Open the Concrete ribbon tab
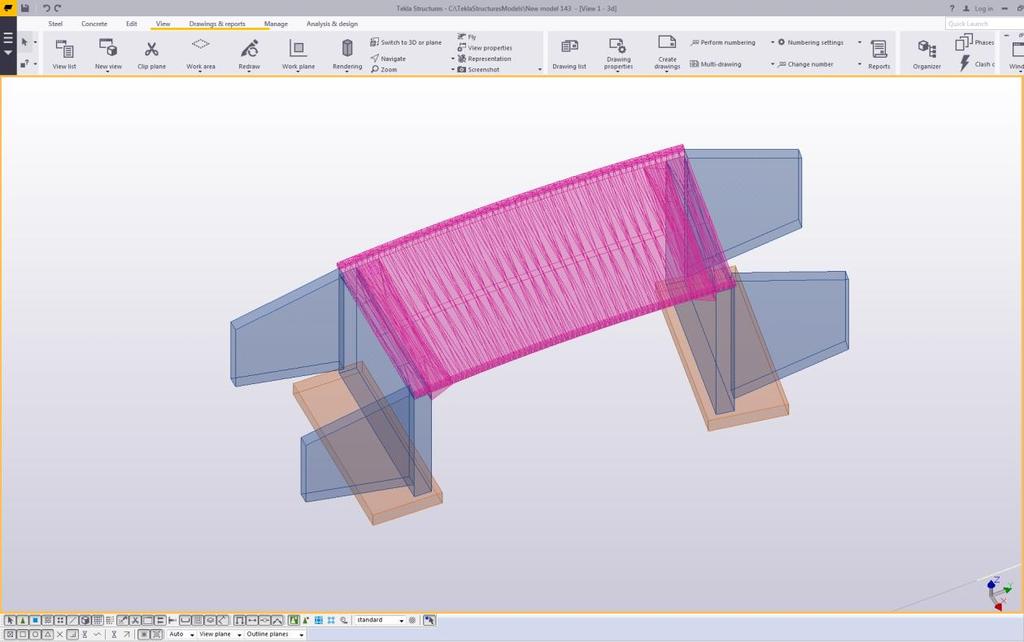The image size is (1024, 642). [94, 24]
